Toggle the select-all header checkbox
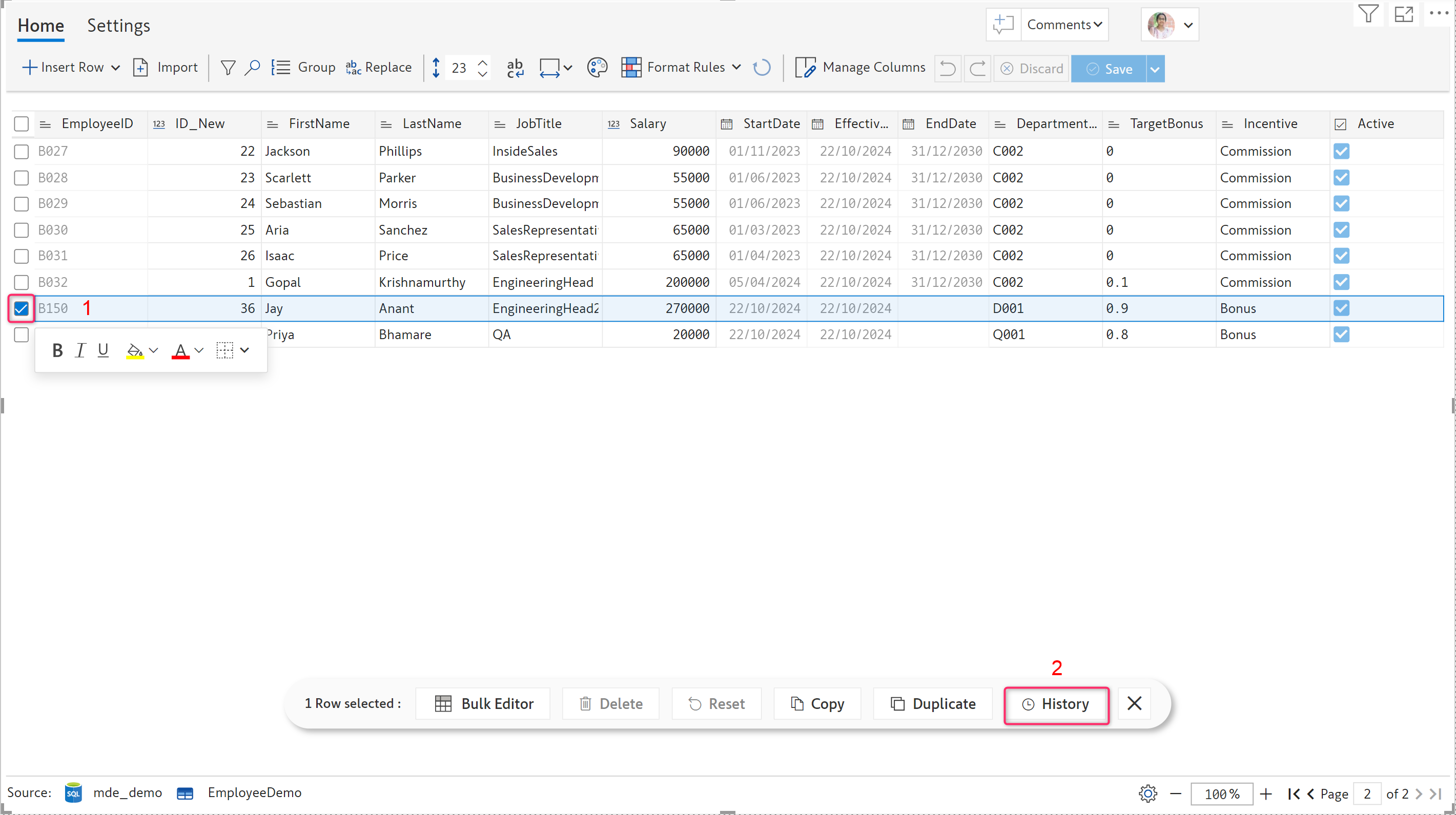This screenshot has width=1456, height=815. (22, 123)
